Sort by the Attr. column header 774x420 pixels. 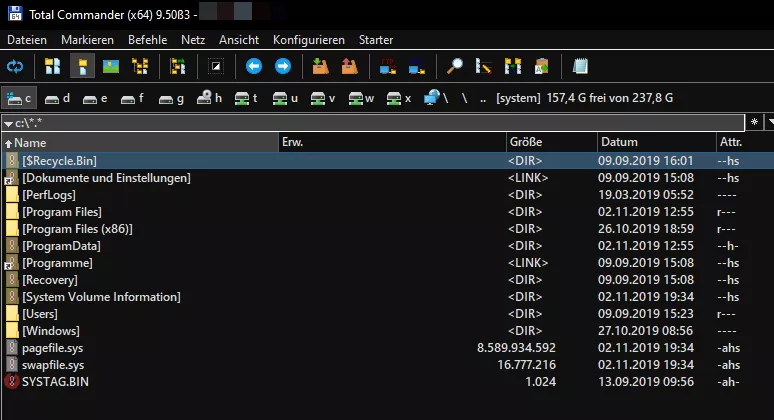(x=745, y=143)
